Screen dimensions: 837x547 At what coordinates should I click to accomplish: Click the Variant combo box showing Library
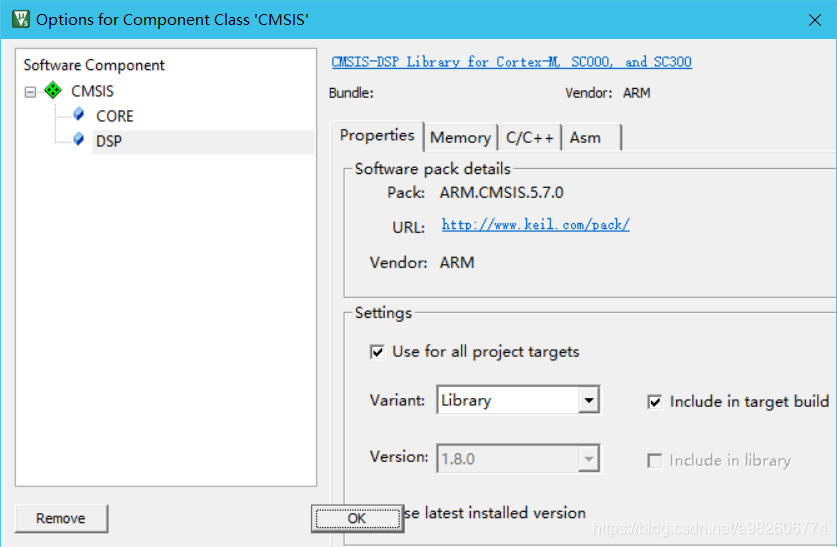518,400
